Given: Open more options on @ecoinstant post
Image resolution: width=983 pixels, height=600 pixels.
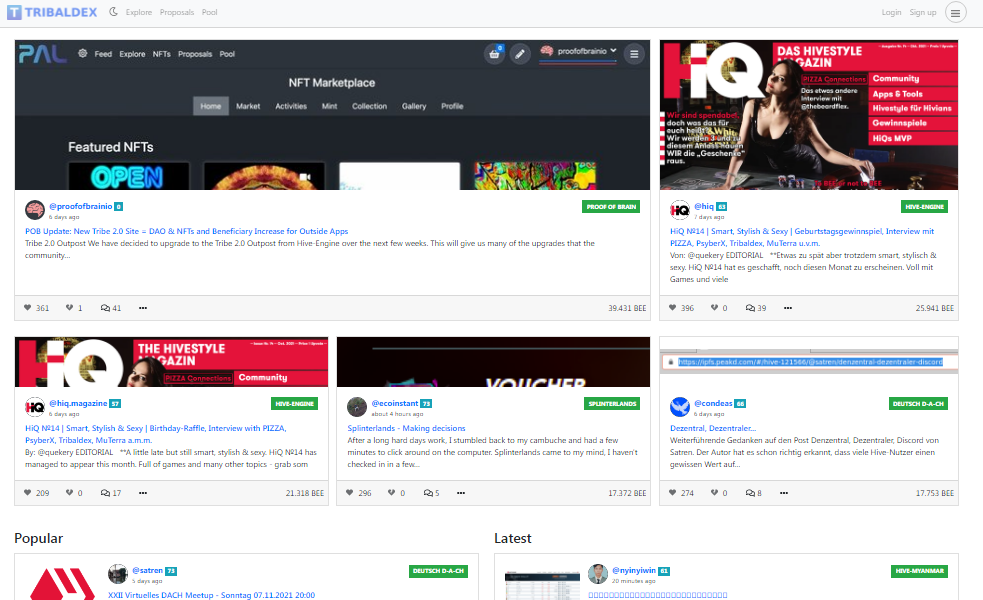Looking at the screenshot, I should [x=461, y=493].
